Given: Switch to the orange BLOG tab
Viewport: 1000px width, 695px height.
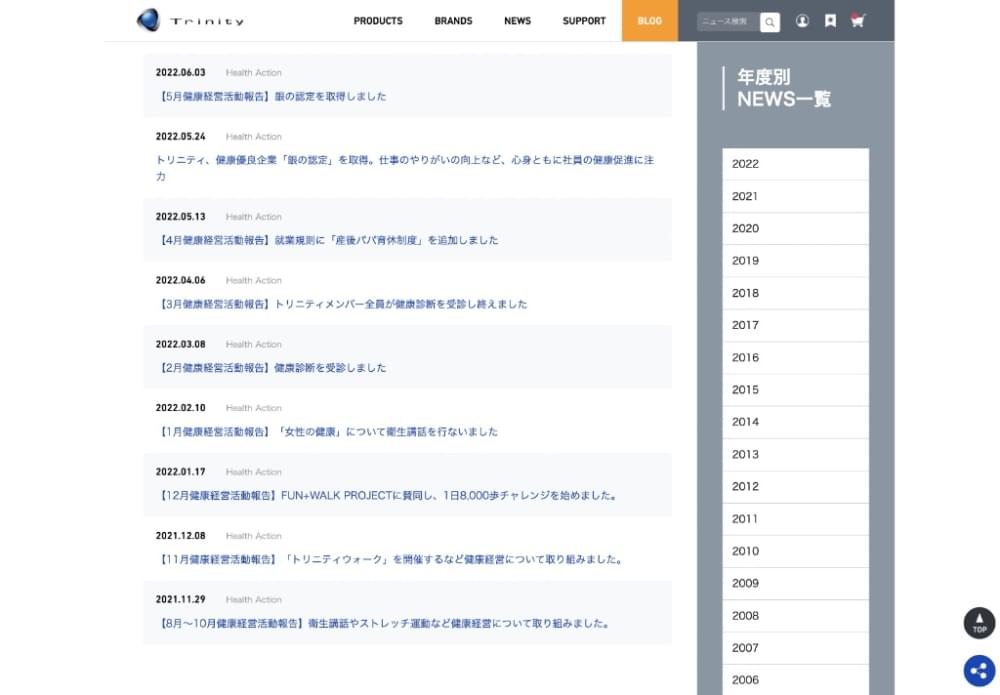Looking at the screenshot, I should pyautogui.click(x=649, y=21).
